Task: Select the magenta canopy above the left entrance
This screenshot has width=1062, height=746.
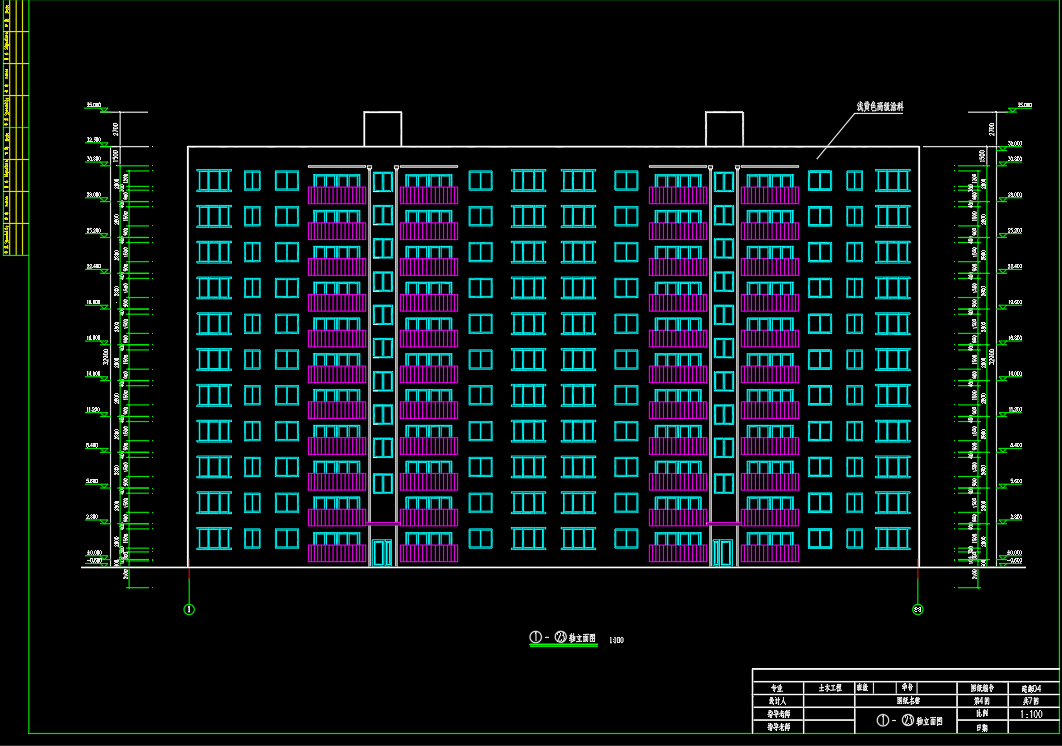Action: point(382,523)
